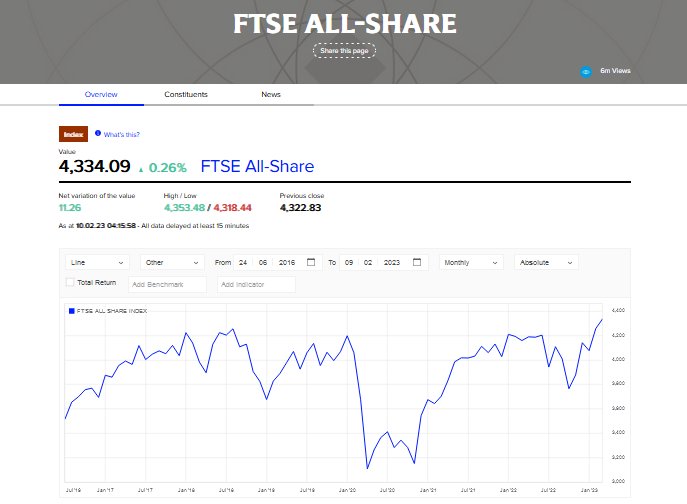This screenshot has height=504, width=687.
Task: Click the brown Index badge
Action: pyautogui.click(x=73, y=134)
